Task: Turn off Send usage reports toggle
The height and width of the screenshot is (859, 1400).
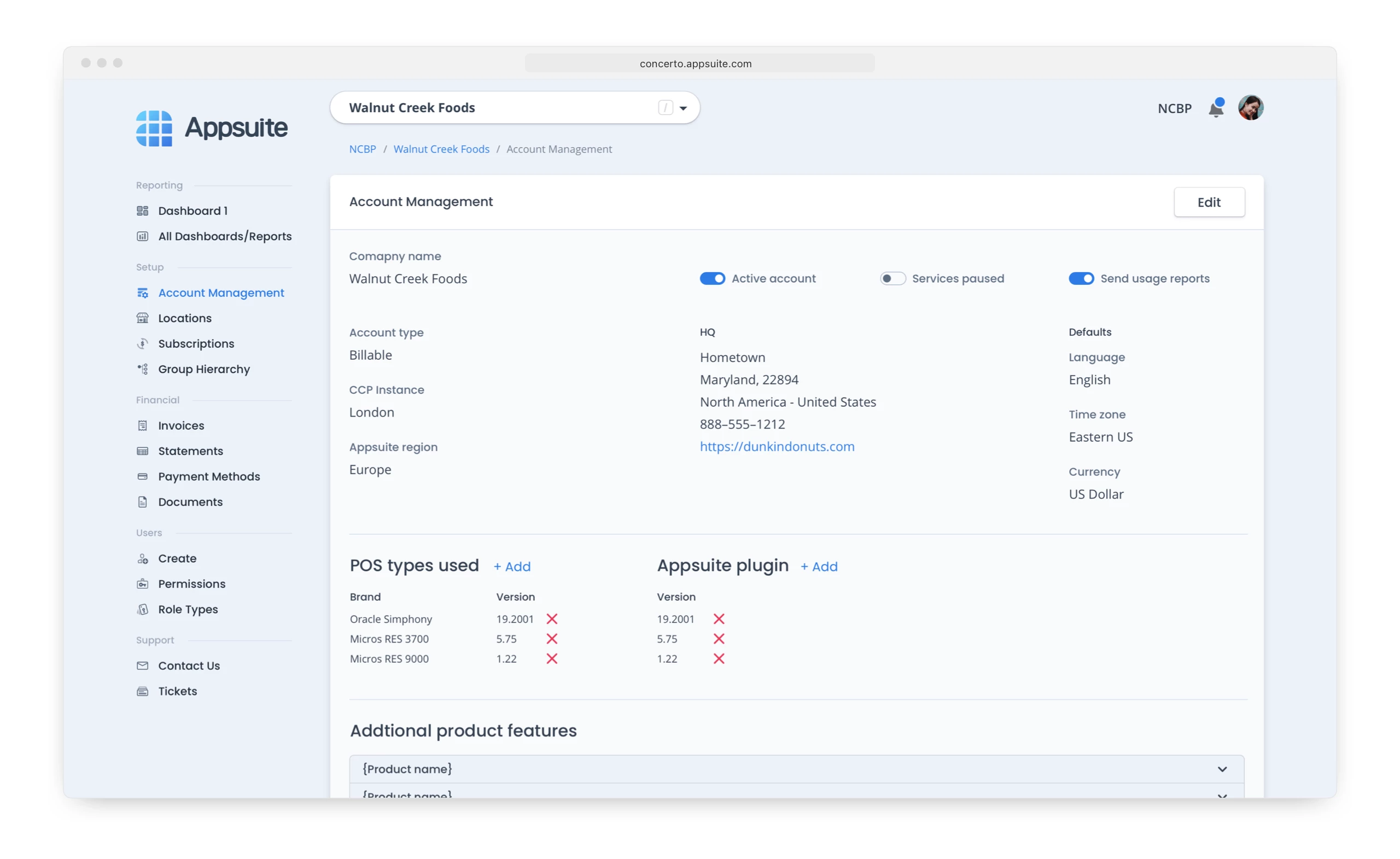Action: (1081, 278)
